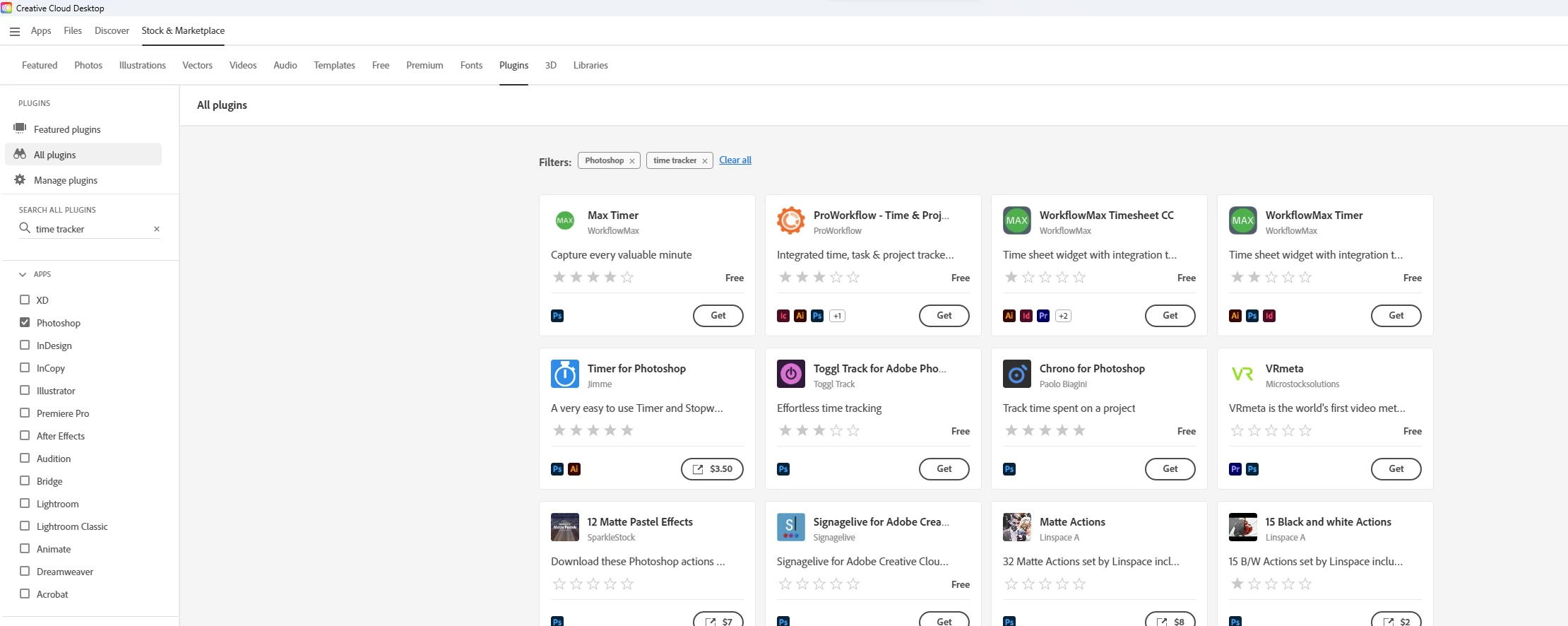
Task: Open the Templates category tab
Action: coord(334,65)
